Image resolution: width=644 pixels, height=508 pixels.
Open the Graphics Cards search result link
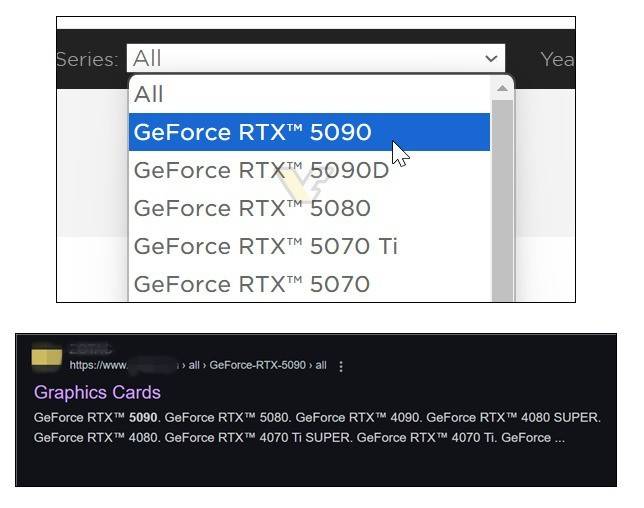click(97, 392)
